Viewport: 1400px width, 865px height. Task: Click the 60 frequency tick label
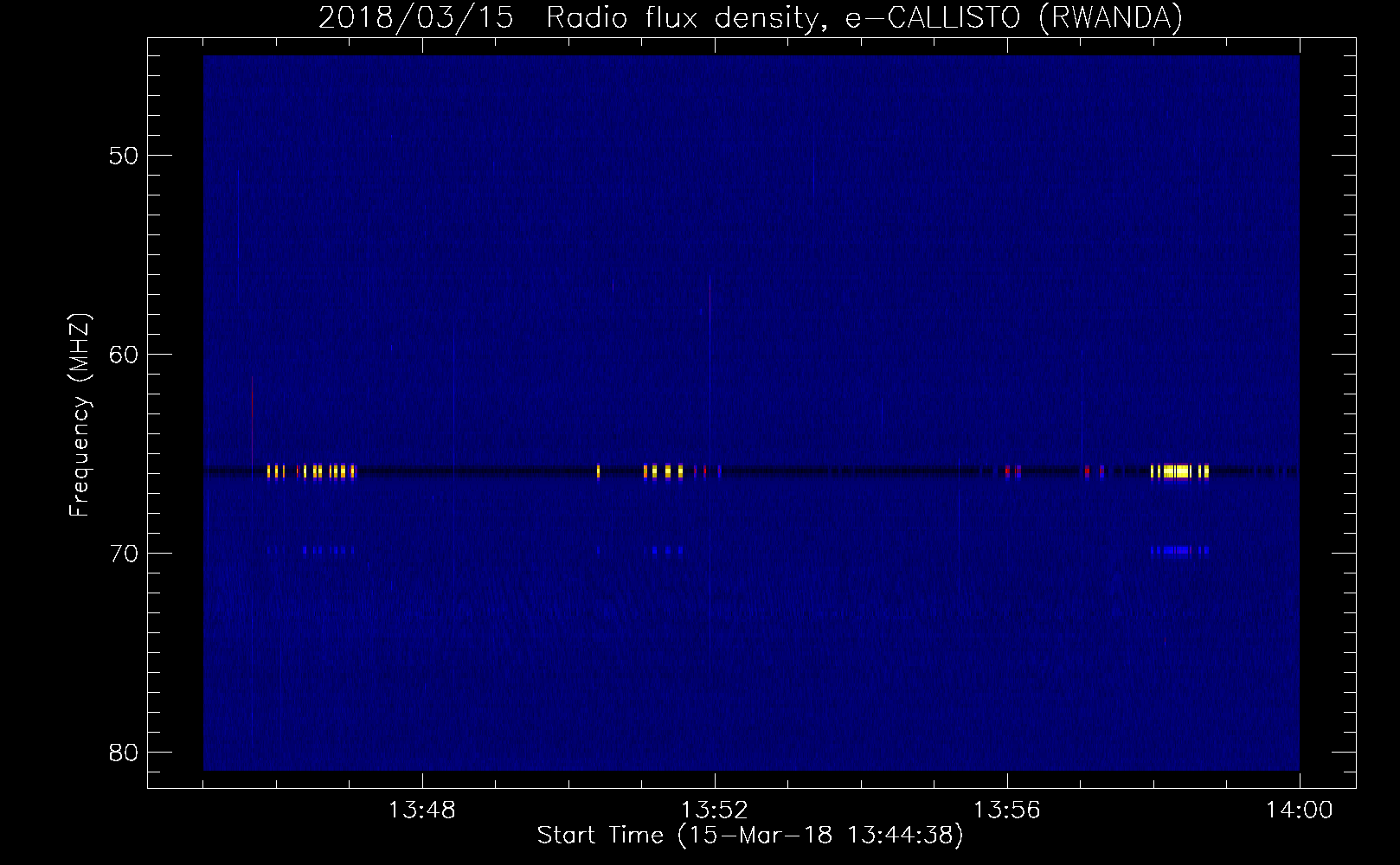pos(125,354)
